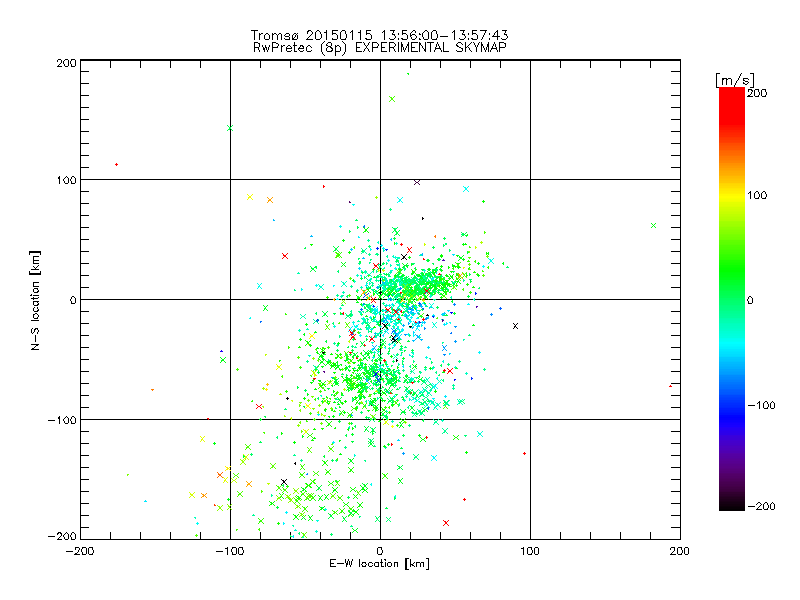Click the '0' label on the color bar
This screenshot has width=800, height=600.
(750, 301)
